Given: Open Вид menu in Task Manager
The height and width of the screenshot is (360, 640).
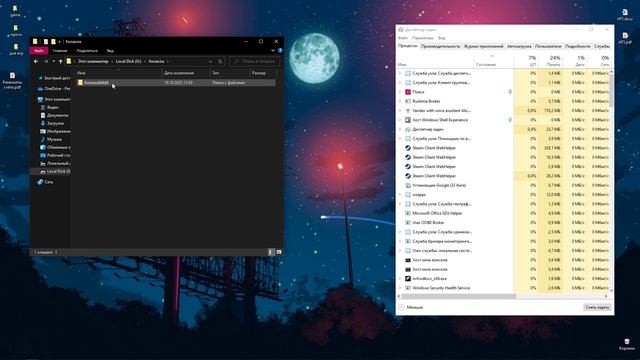Looking at the screenshot, I should point(442,38).
